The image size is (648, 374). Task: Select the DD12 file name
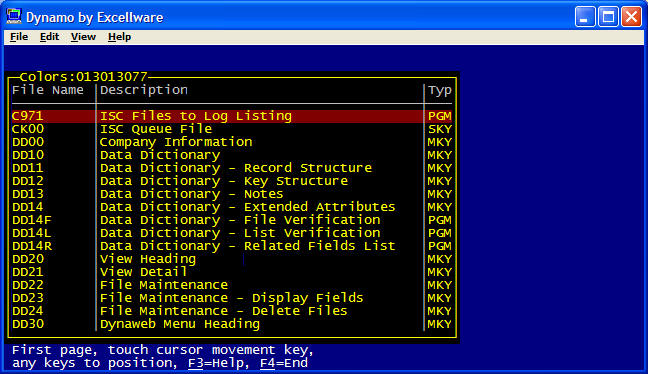28,181
